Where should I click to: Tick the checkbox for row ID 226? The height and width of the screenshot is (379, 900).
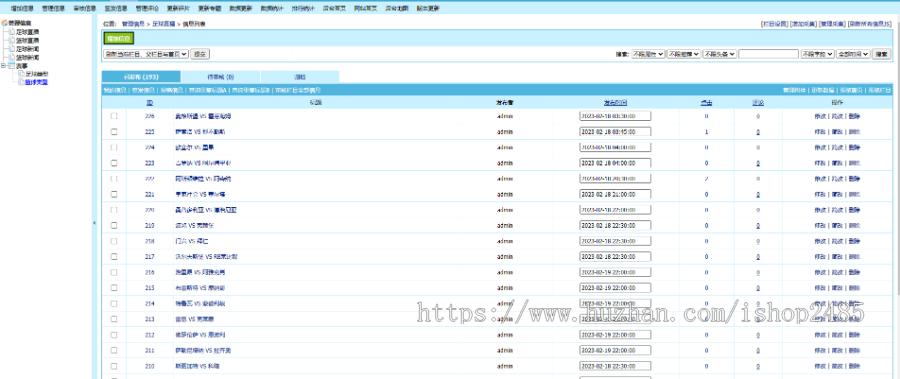pyautogui.click(x=114, y=116)
